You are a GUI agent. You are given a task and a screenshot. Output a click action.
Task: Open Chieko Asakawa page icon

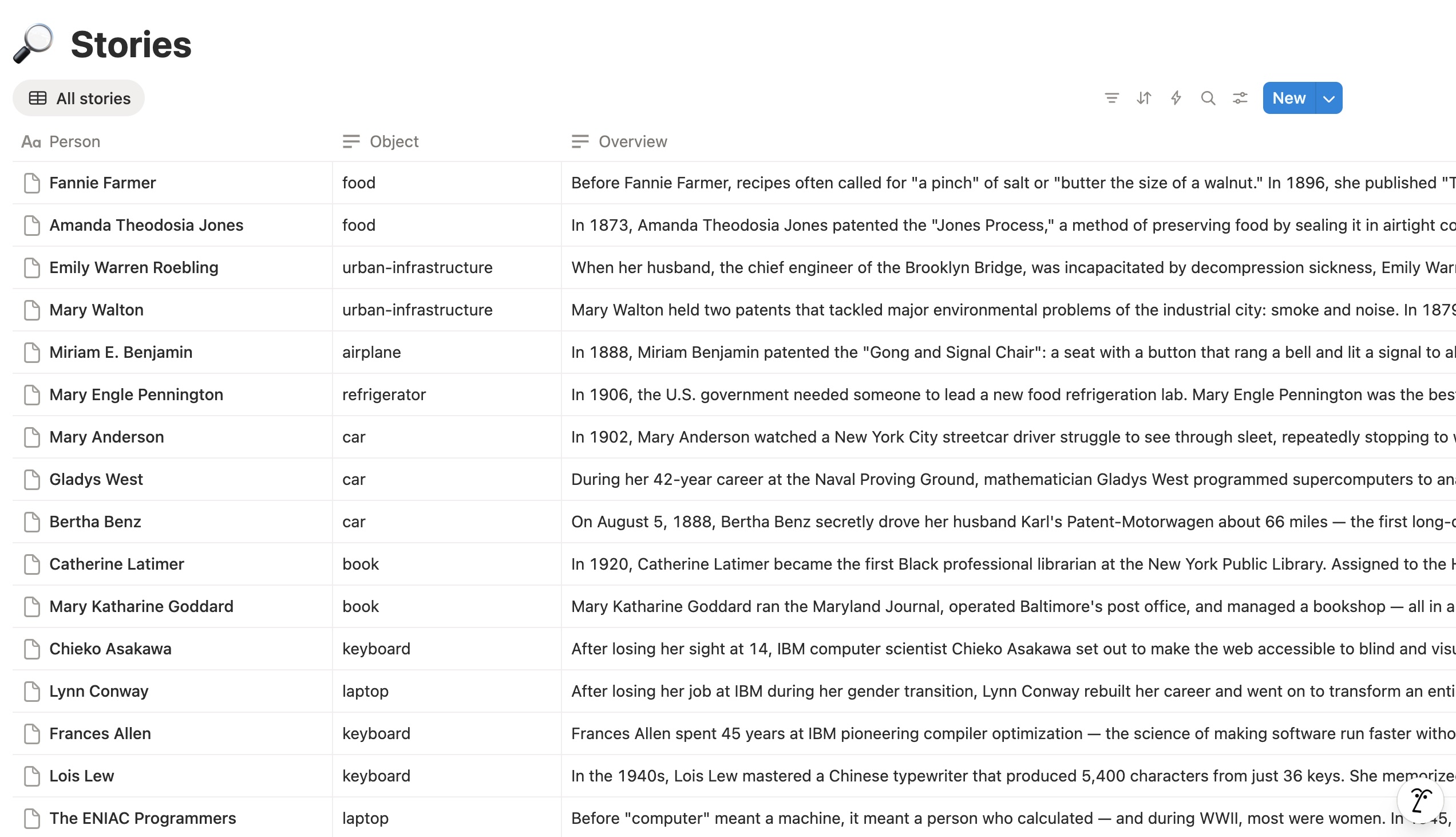coord(32,649)
